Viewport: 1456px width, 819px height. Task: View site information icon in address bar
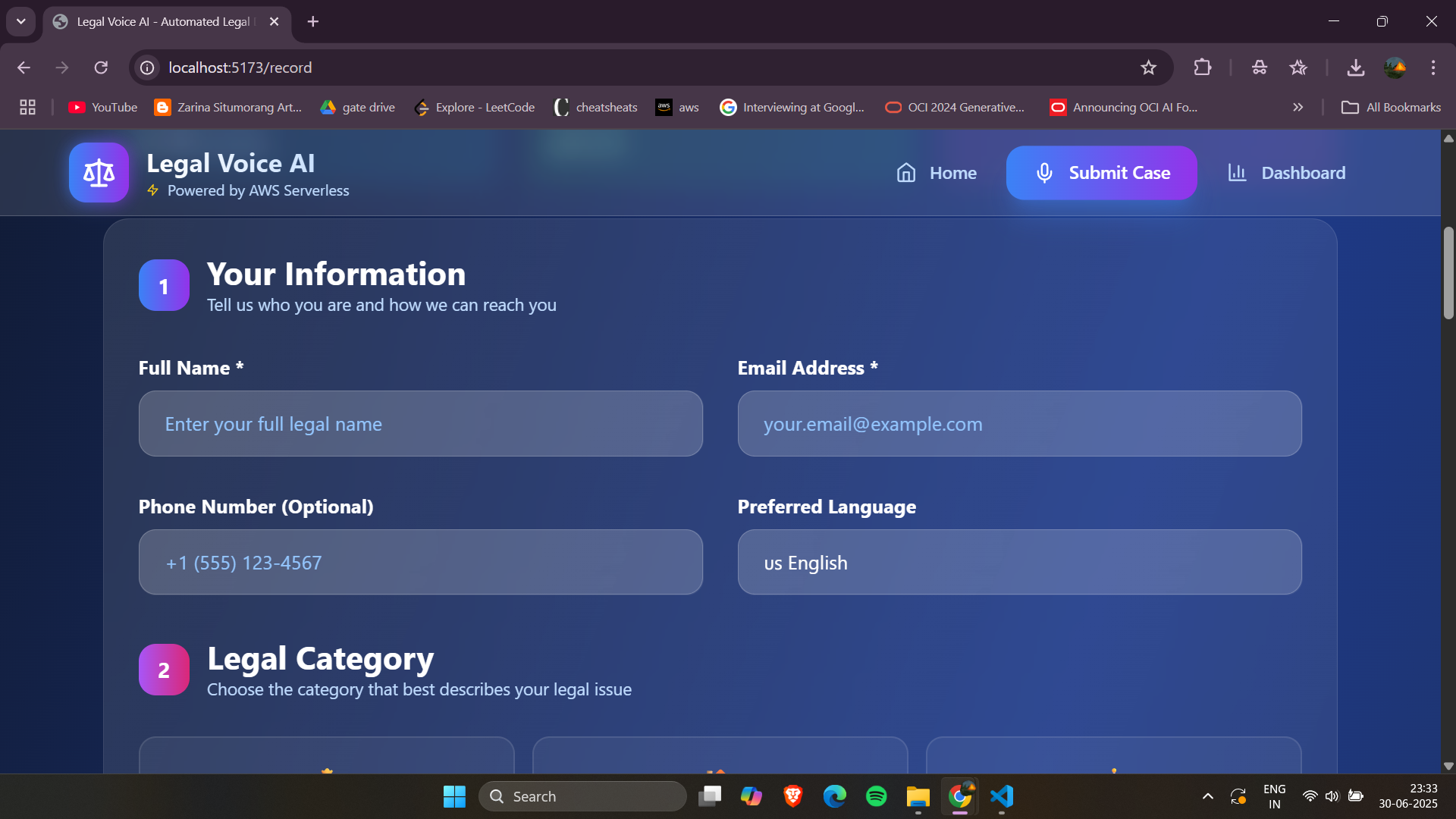[x=147, y=67]
